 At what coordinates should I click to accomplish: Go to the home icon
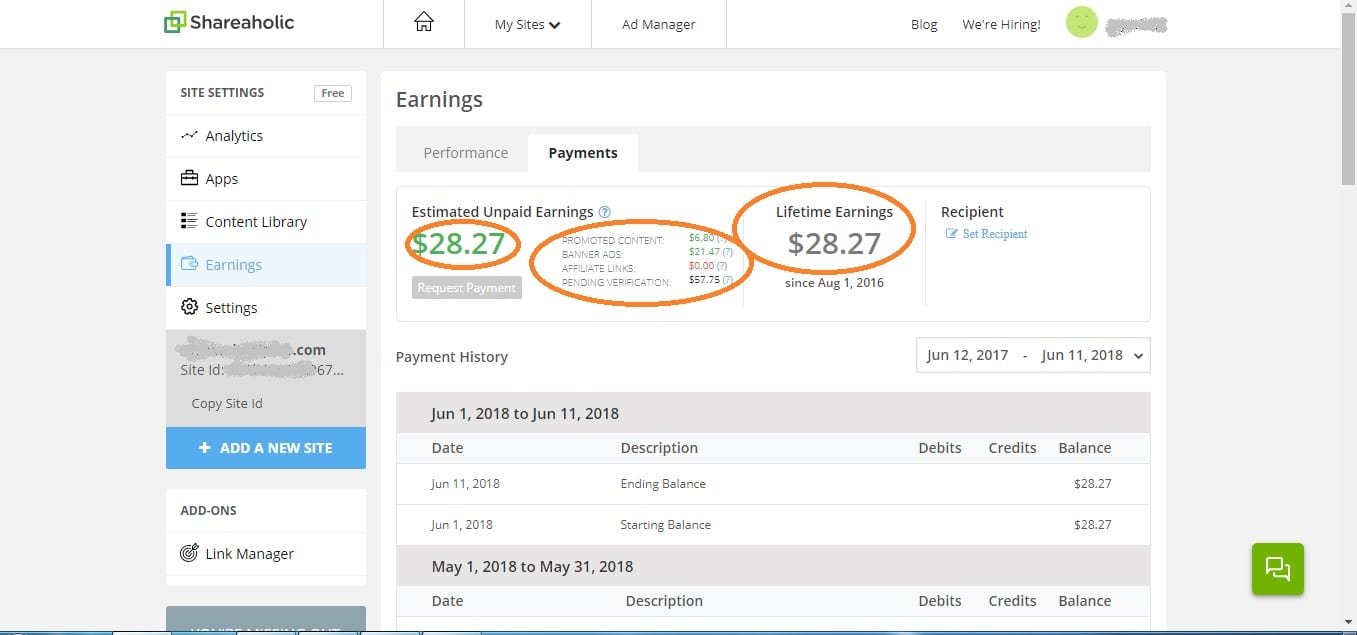point(424,23)
